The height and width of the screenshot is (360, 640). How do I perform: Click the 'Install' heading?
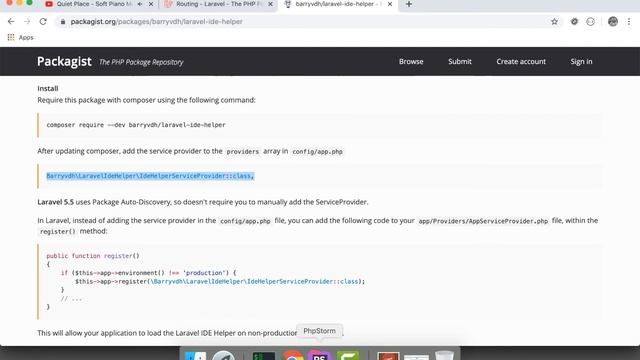48,89
